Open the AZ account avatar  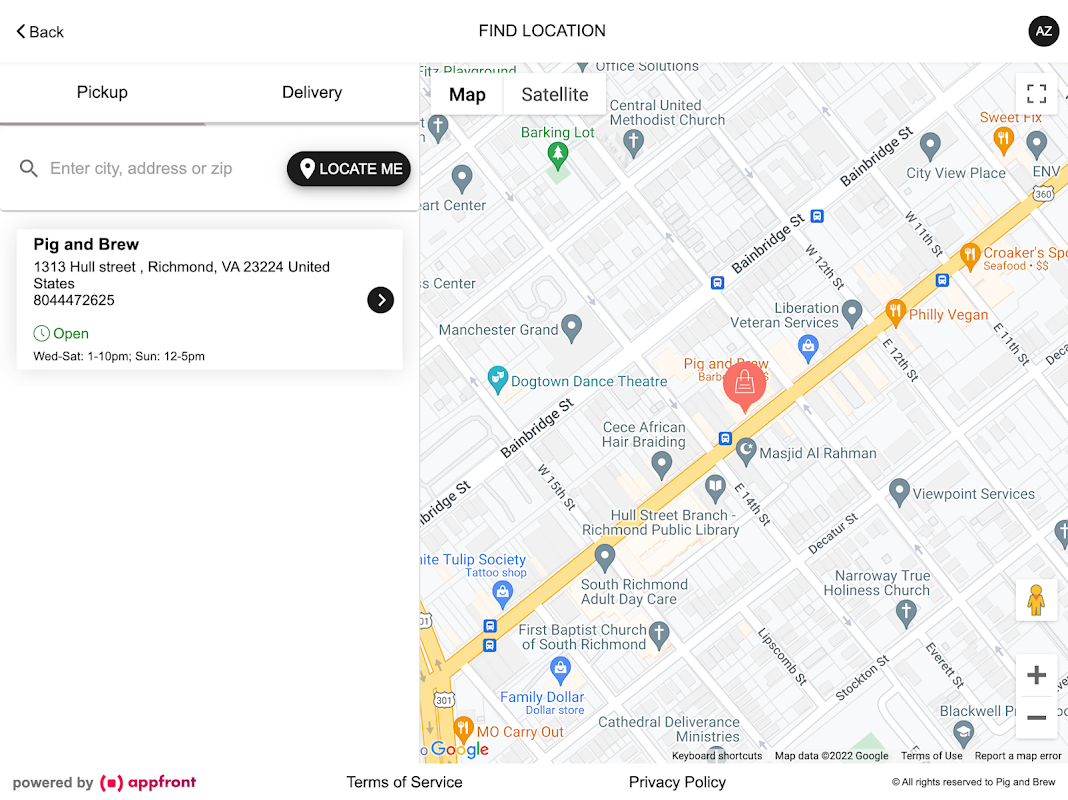point(1043,31)
